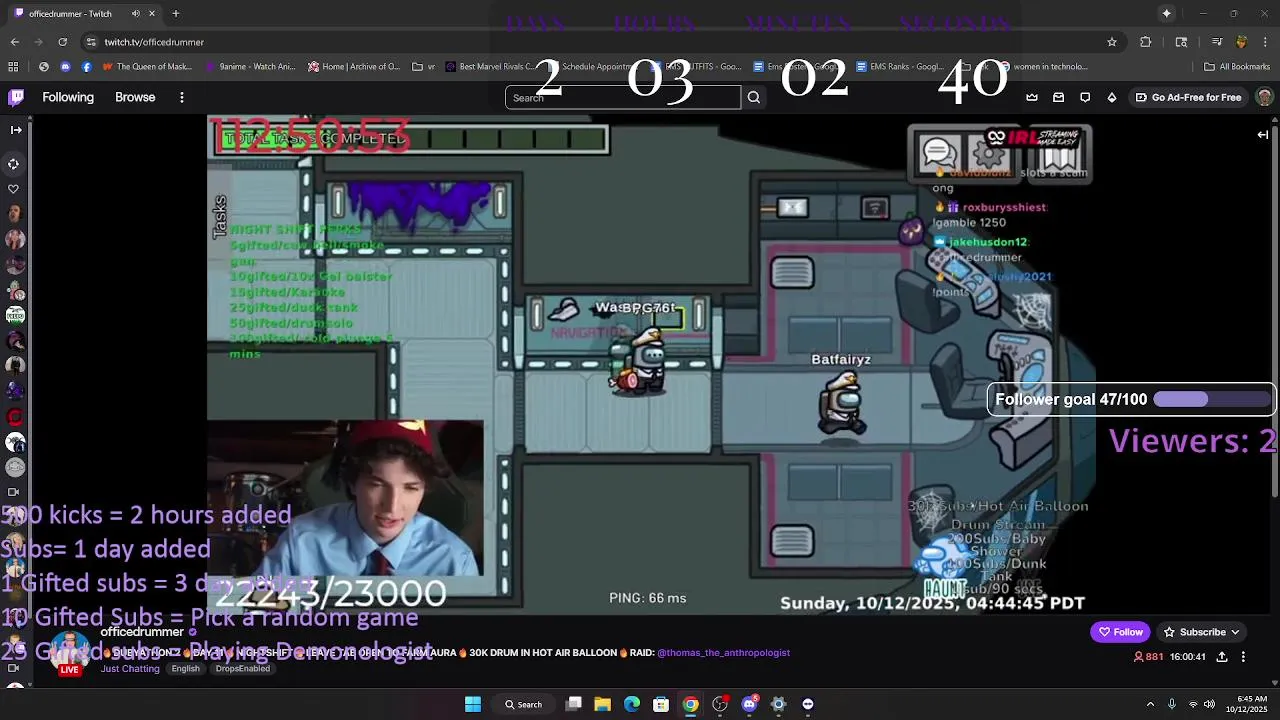Open the Twitch notifications inbox icon

(1059, 97)
